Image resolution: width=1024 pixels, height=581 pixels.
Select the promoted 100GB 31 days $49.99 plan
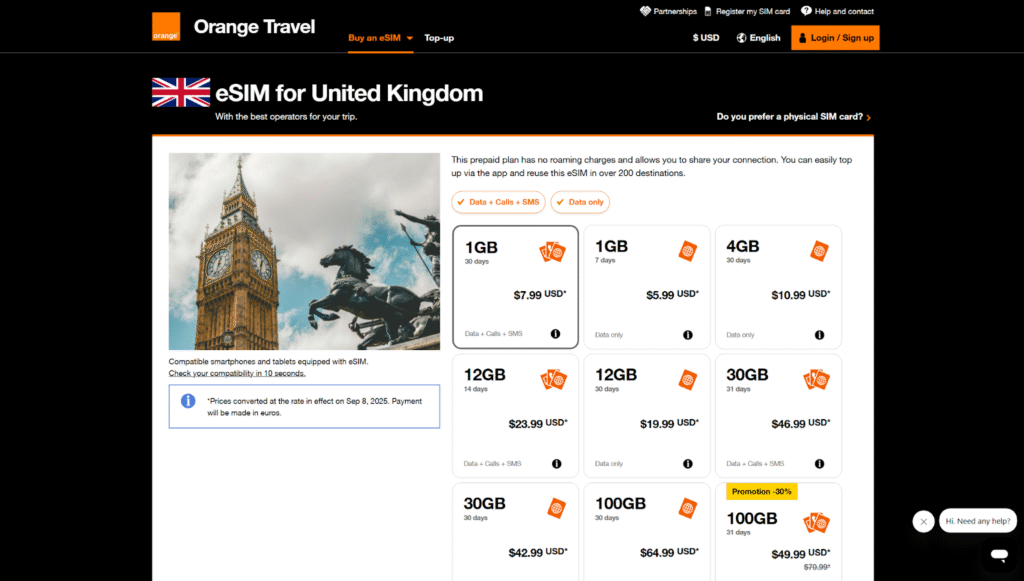click(x=778, y=532)
